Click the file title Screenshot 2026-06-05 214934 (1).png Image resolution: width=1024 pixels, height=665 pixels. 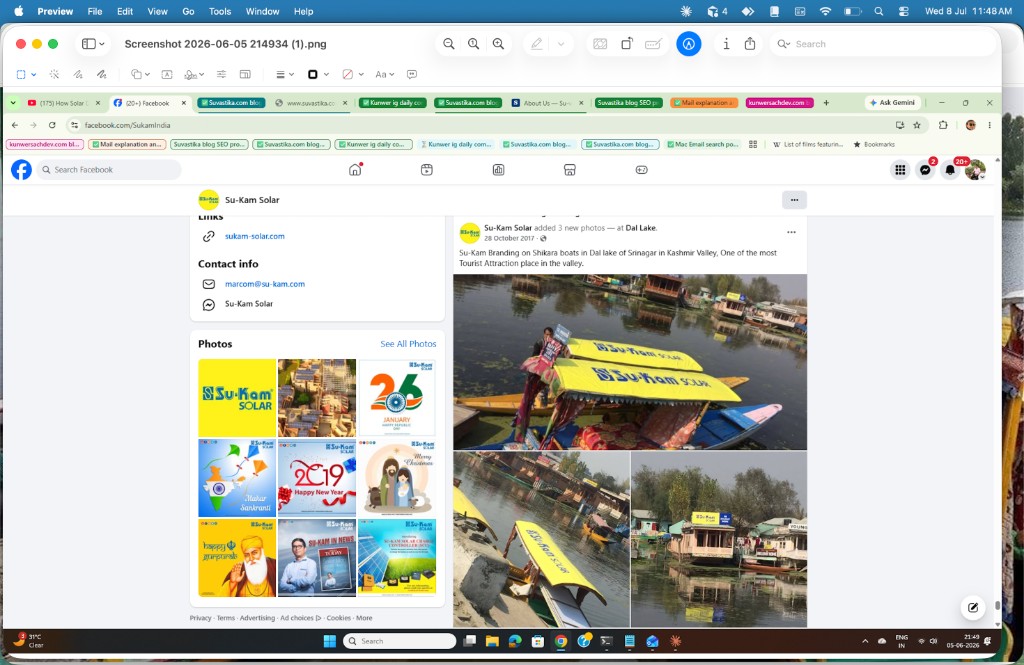[225, 44]
